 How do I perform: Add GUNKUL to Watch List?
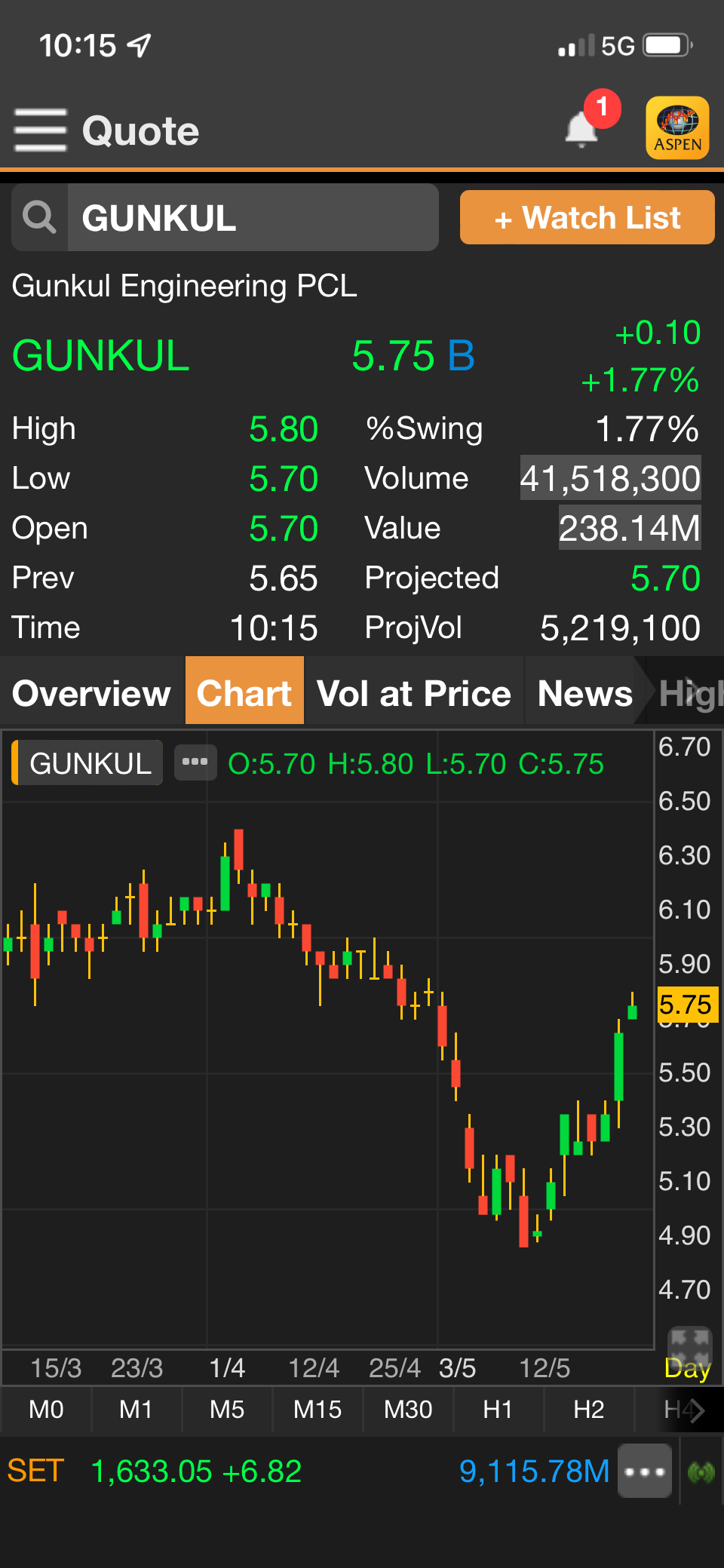tap(587, 217)
